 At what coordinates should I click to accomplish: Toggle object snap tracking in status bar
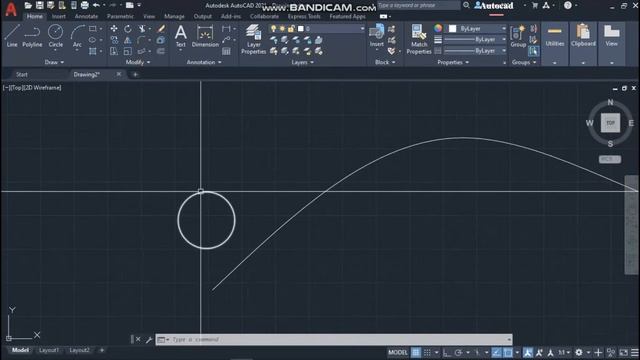click(496, 352)
